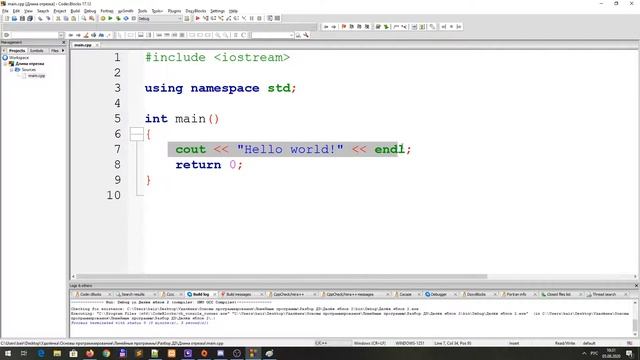Switch to the Debugger log tab

[439, 294]
